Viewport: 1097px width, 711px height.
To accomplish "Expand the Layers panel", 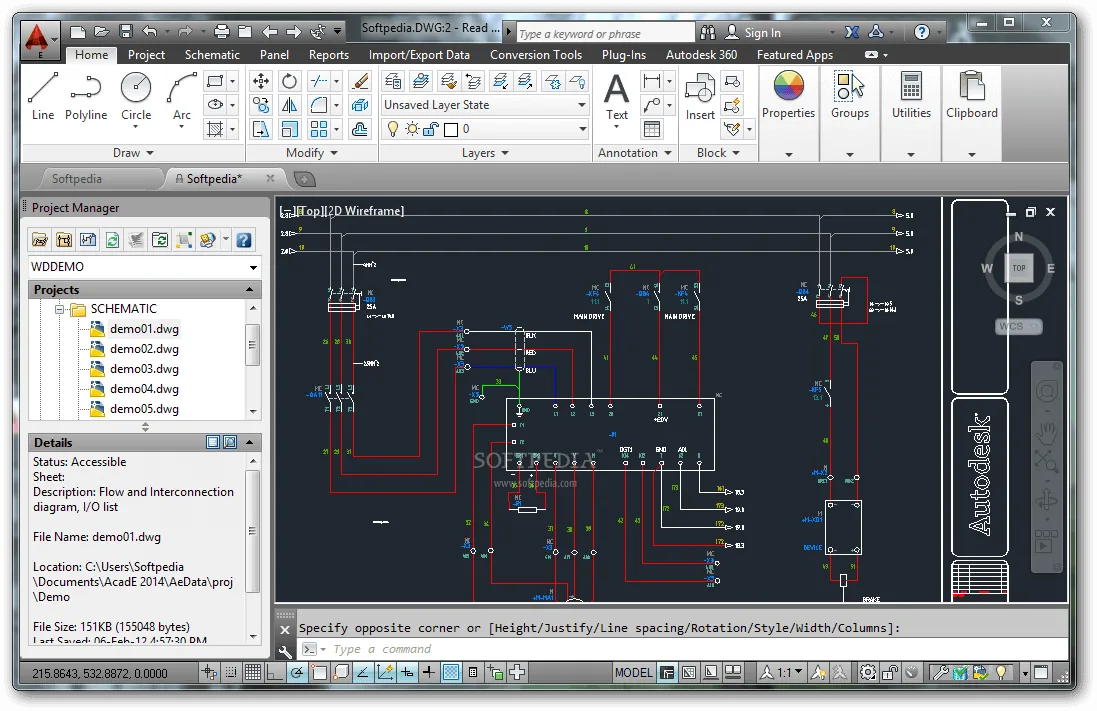I will (485, 153).
